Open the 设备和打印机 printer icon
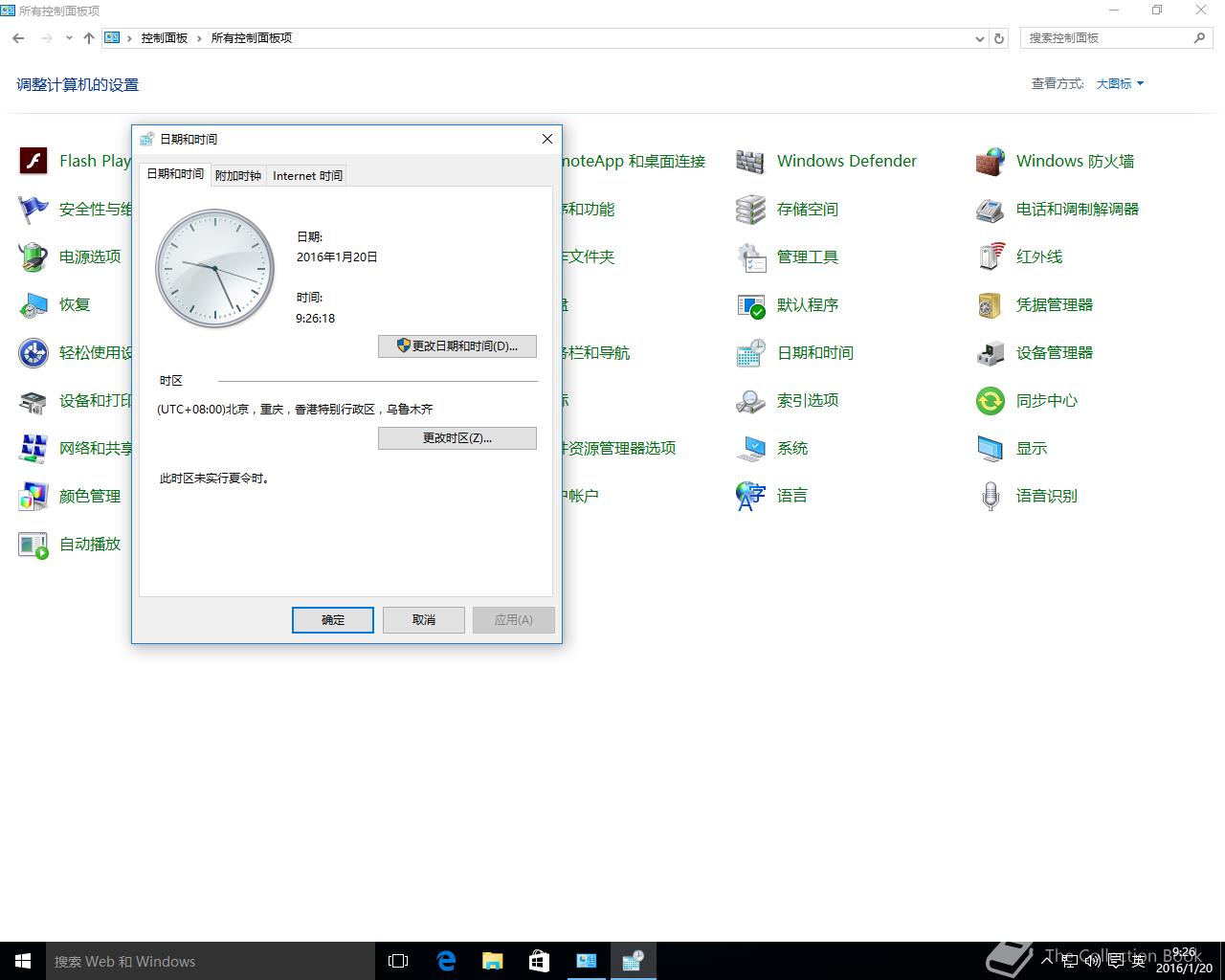The height and width of the screenshot is (980, 1225). click(33, 400)
